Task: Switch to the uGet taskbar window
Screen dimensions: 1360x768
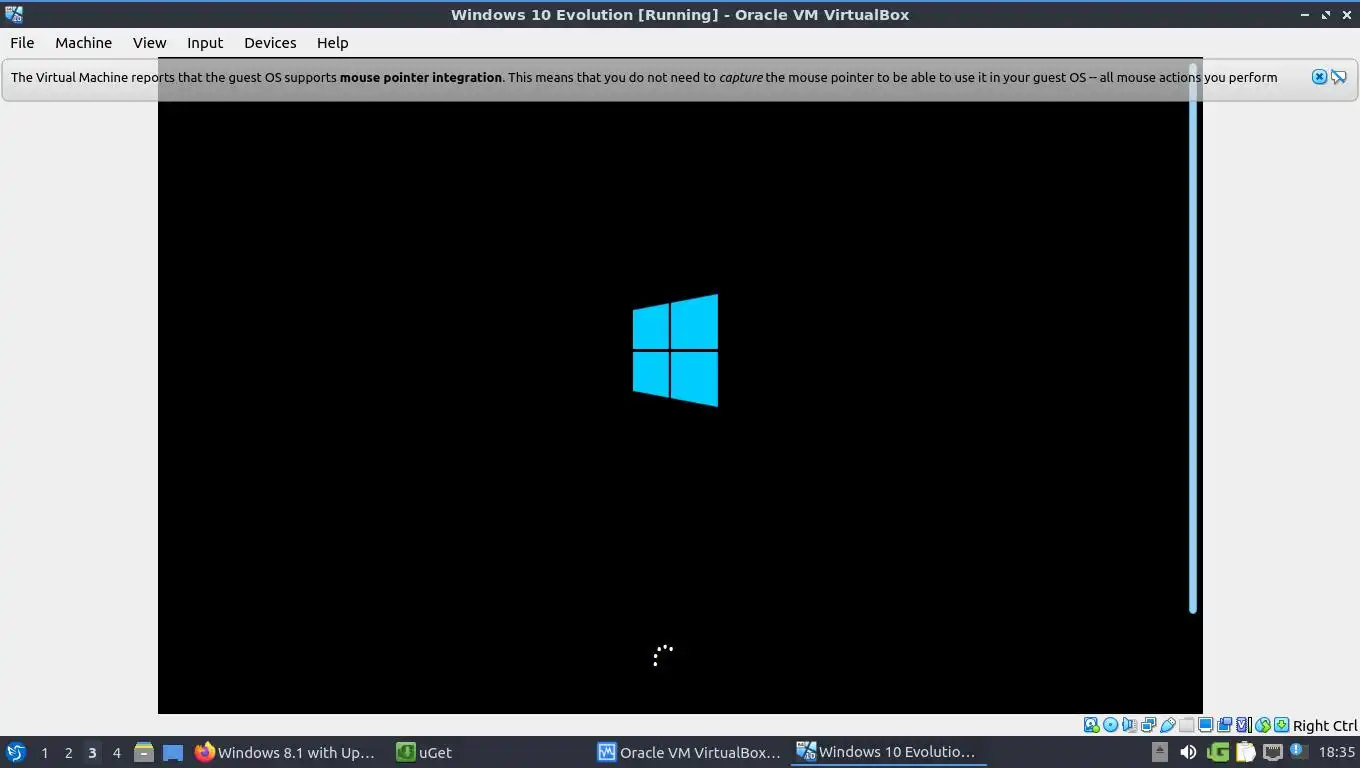Action: tap(424, 752)
